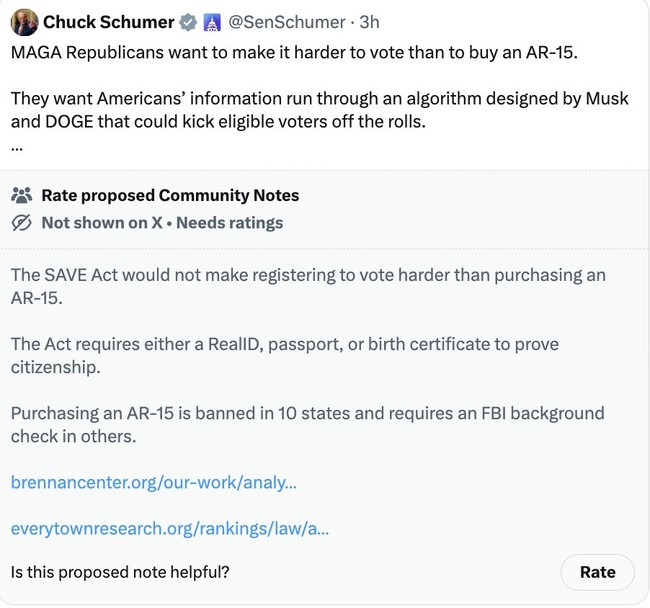This screenshot has width=650, height=608.
Task: Open Chuck Schumer's profile picture
Action: (x=24, y=22)
